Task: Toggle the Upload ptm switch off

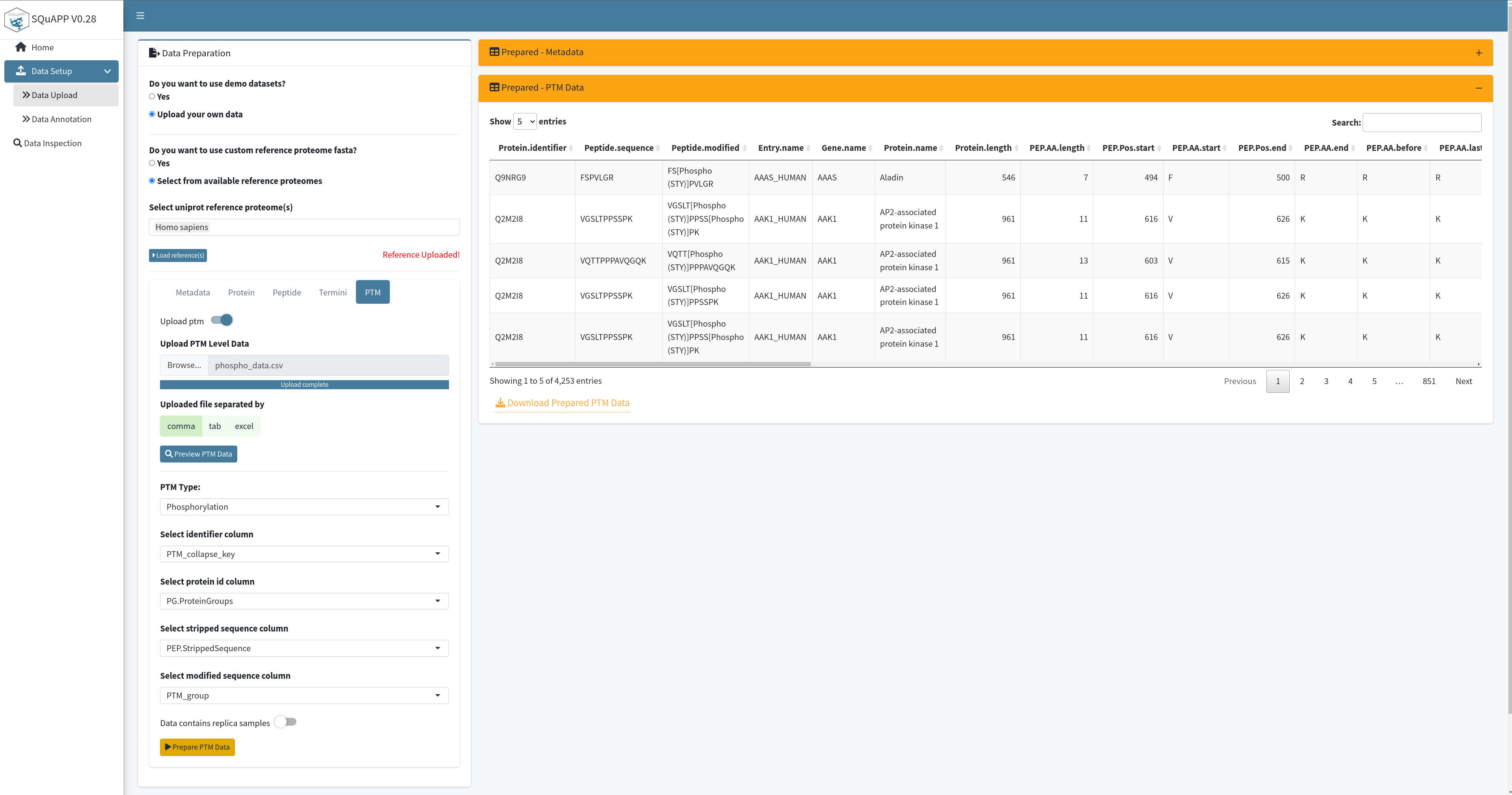Action: (x=222, y=320)
